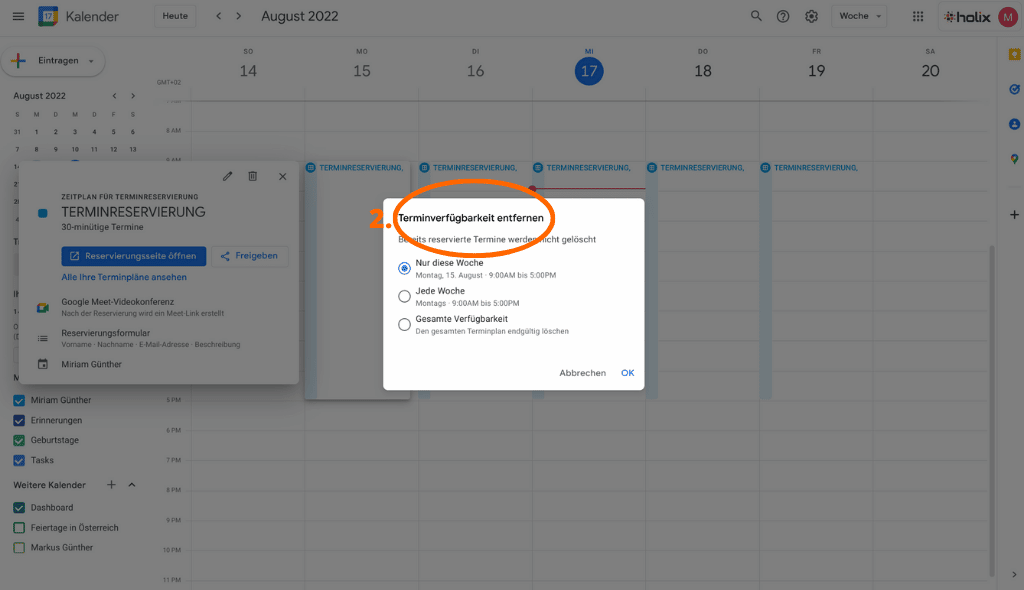
Task: Select 'Gesamte Verfügbarkeit' to delete everything
Action: pyautogui.click(x=404, y=323)
